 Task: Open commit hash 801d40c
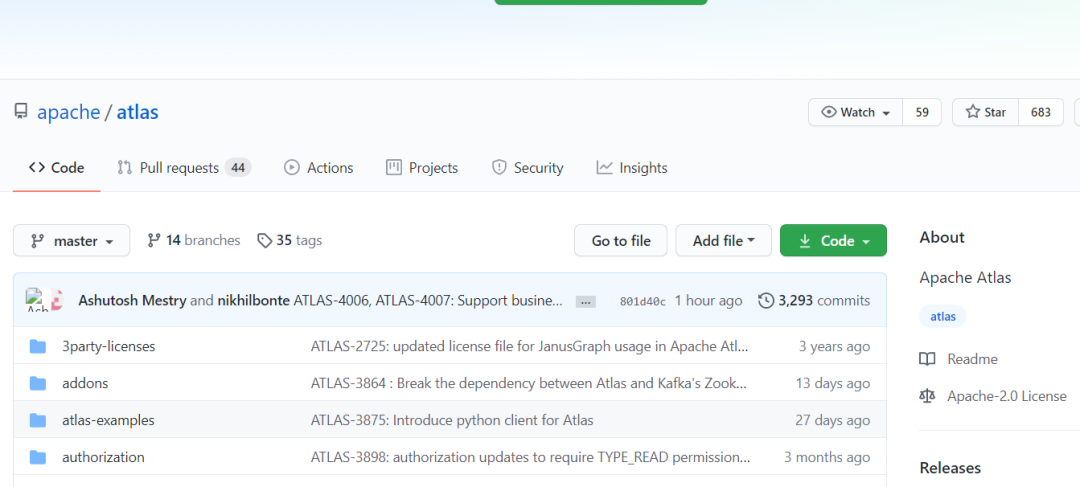(x=643, y=301)
